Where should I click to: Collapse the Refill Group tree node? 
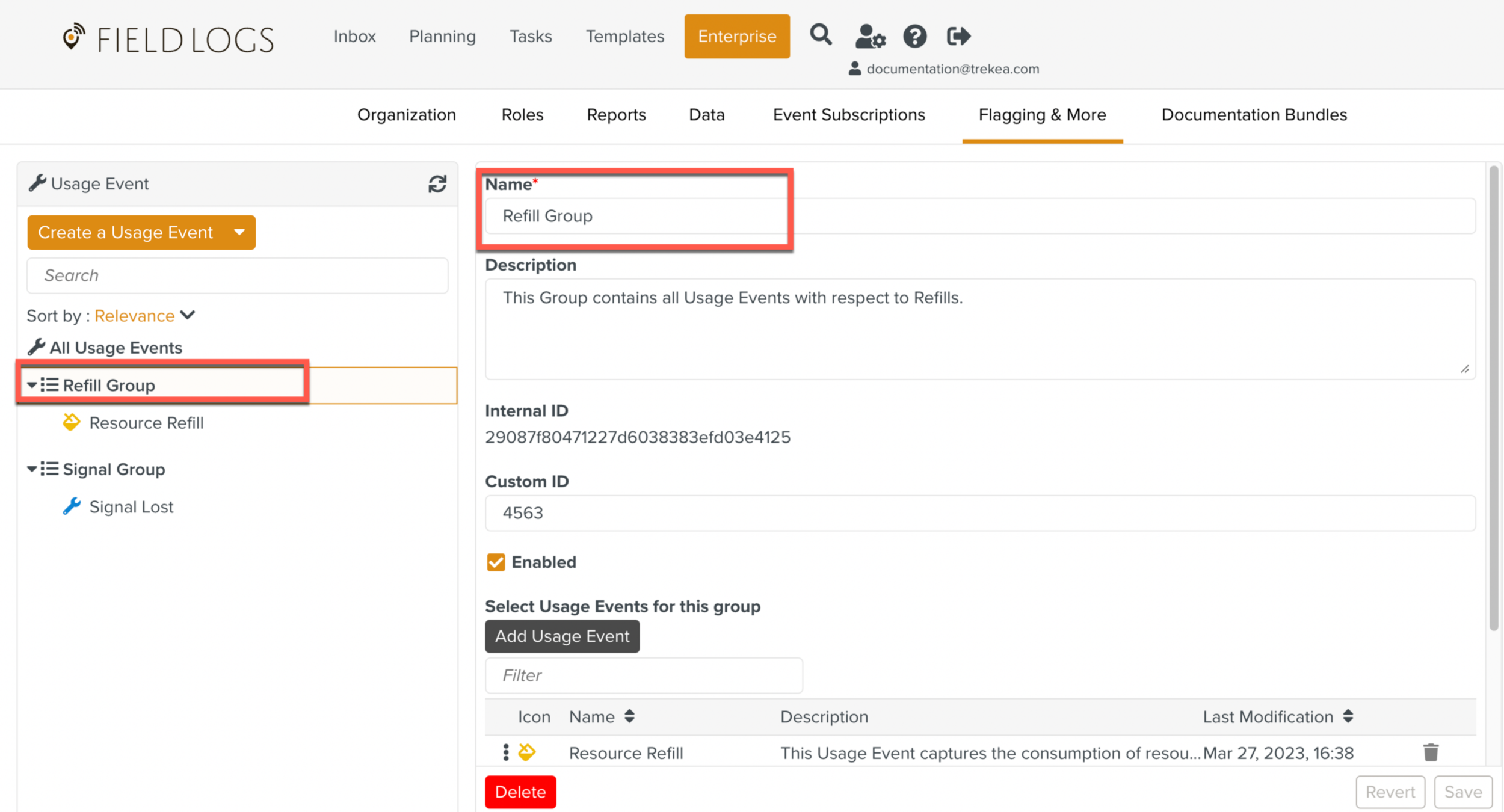pyautogui.click(x=32, y=385)
